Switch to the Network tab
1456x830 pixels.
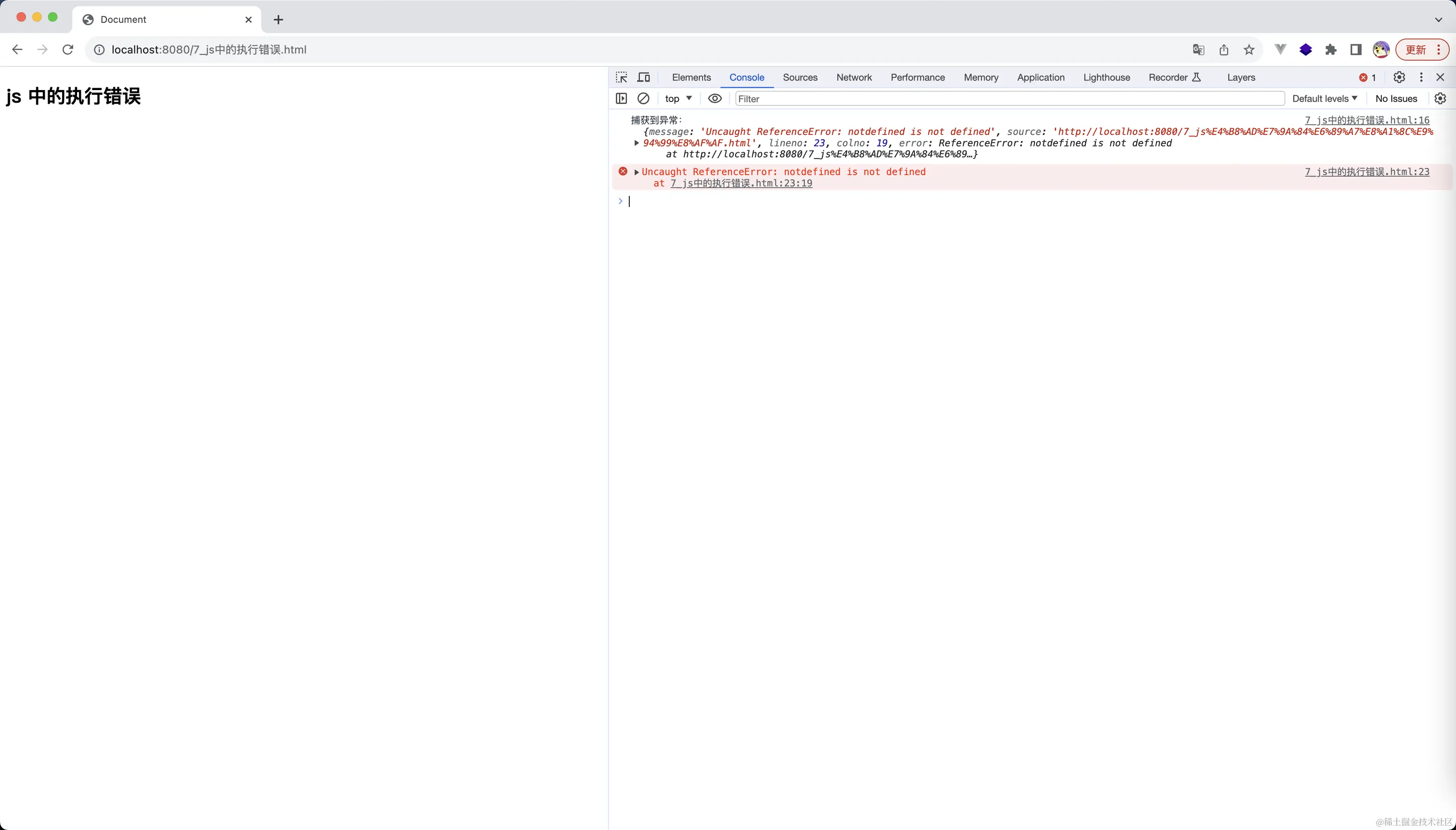point(853,77)
